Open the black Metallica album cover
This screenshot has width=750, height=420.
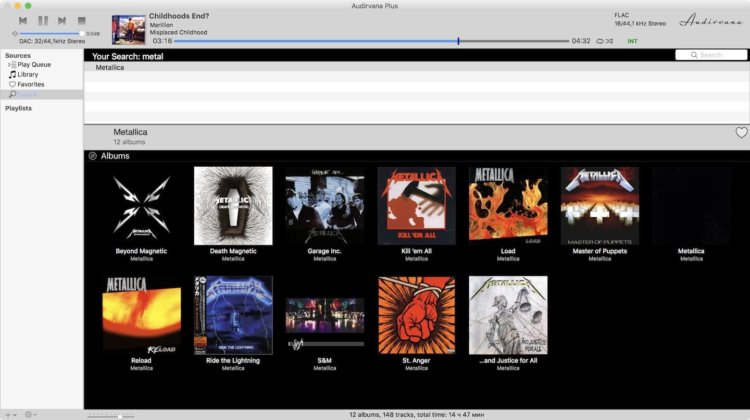tap(691, 206)
